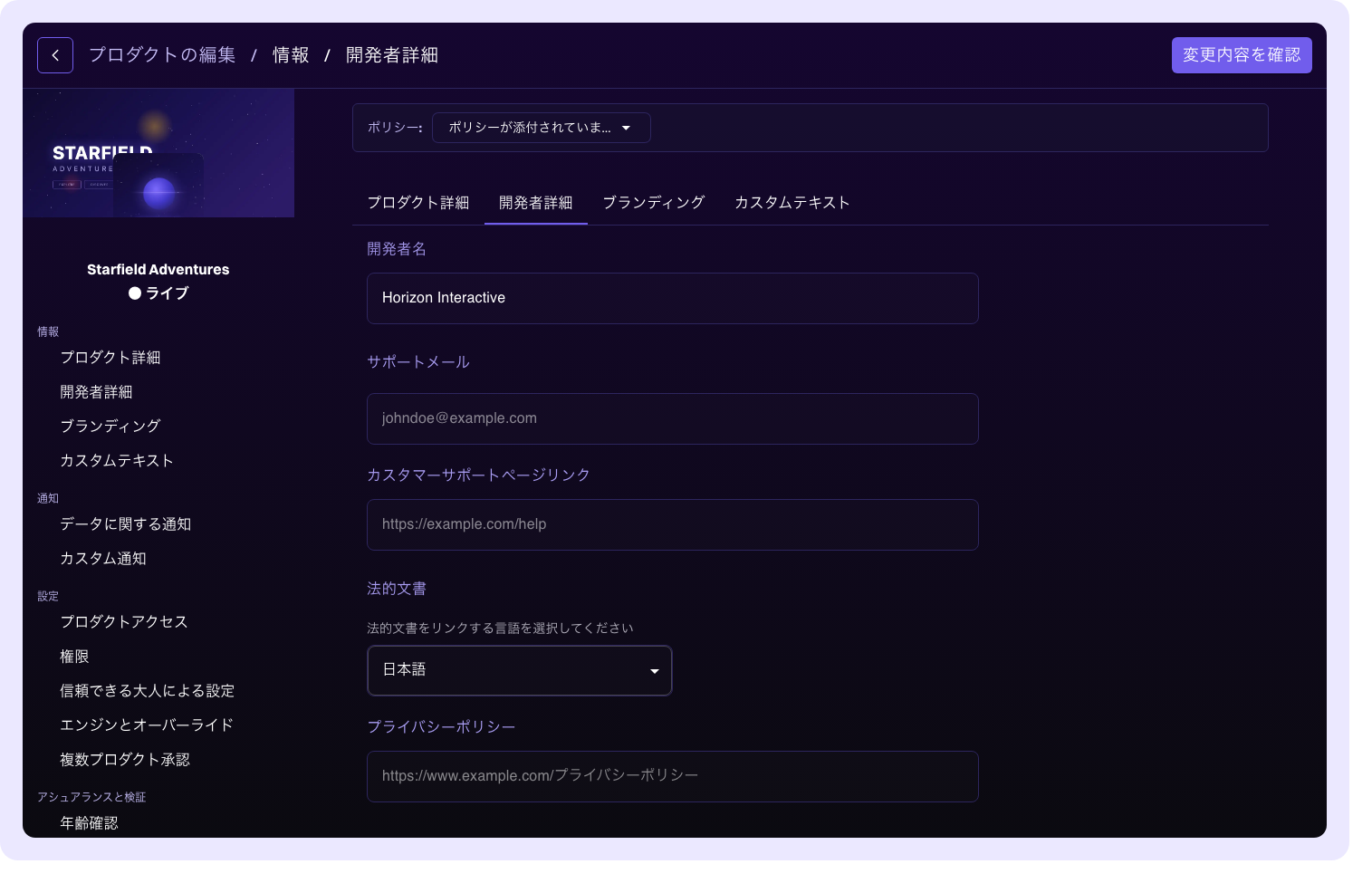The width and height of the screenshot is (1372, 883).
Task: Open カスタム通知 in the sidebar
Action: pos(103,559)
